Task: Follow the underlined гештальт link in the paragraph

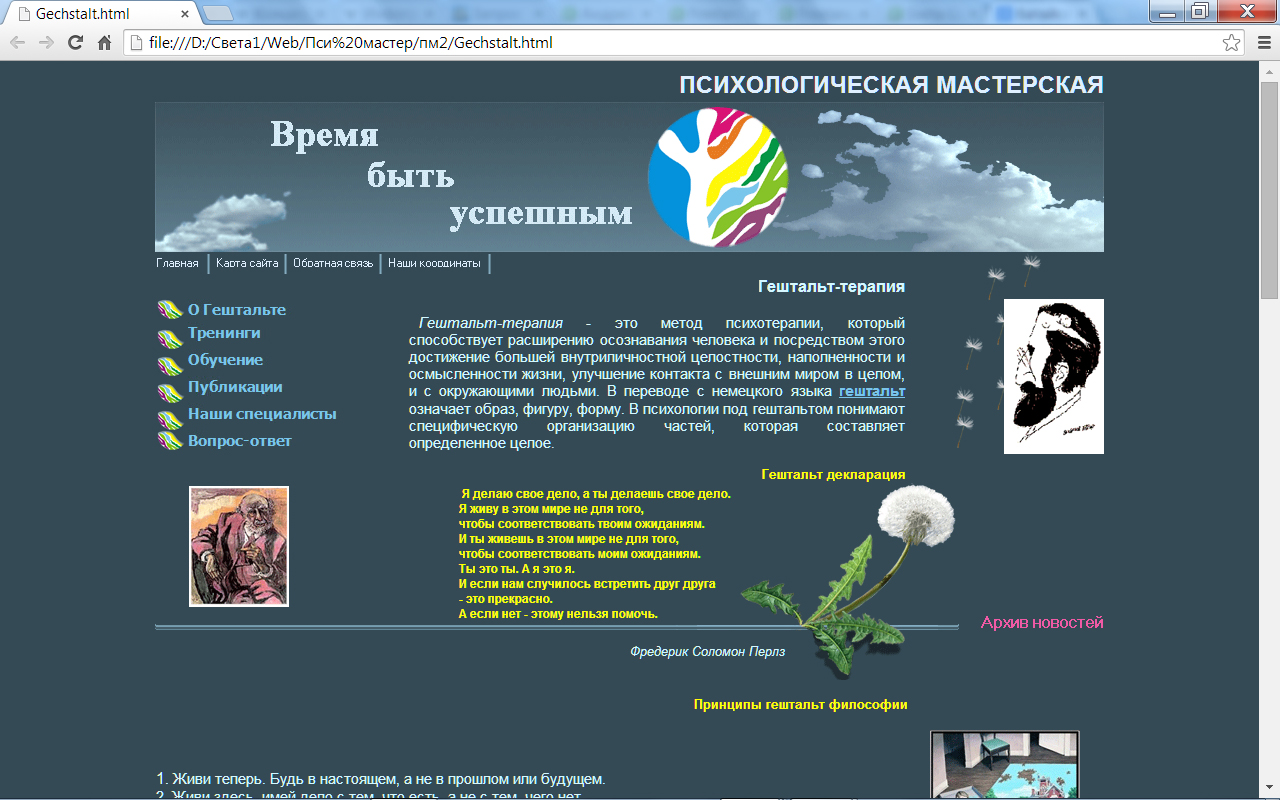Action: [872, 391]
